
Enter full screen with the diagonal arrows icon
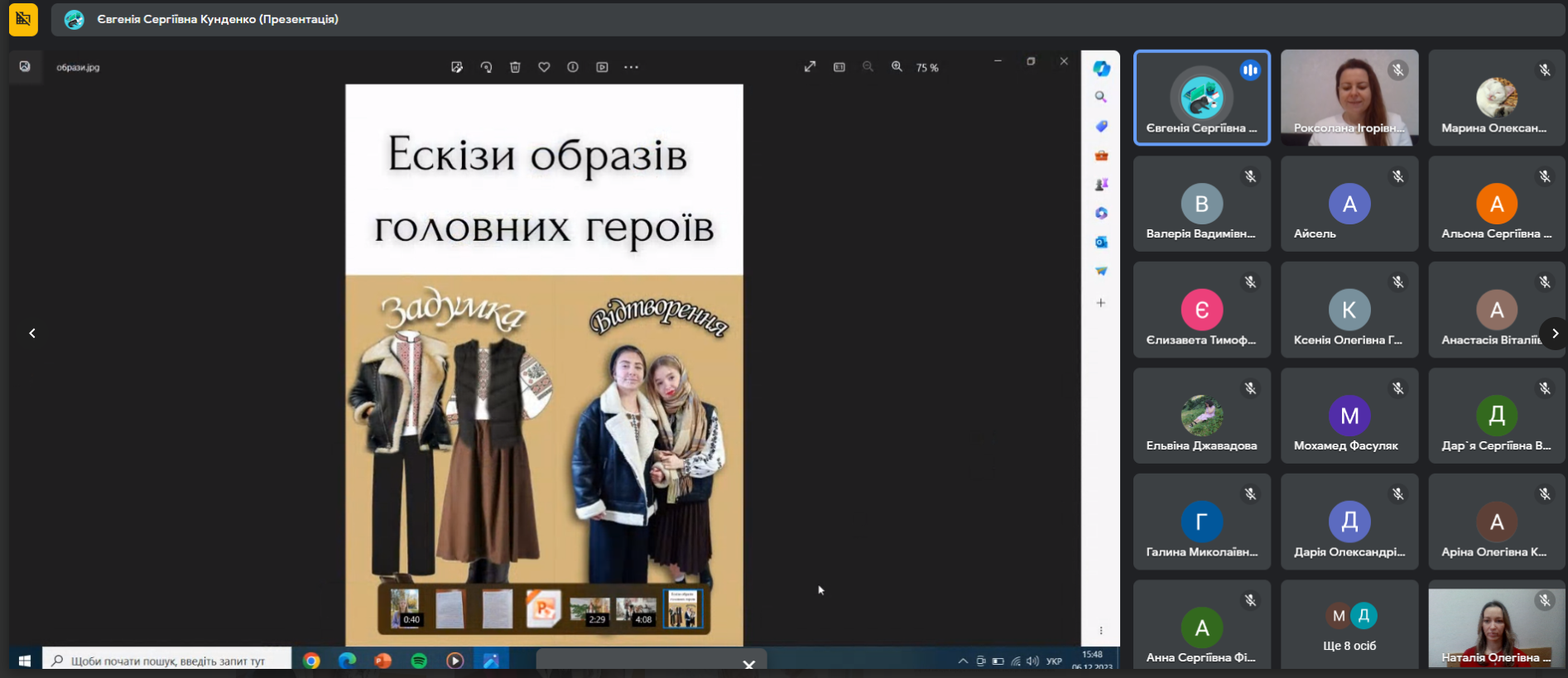tap(810, 67)
